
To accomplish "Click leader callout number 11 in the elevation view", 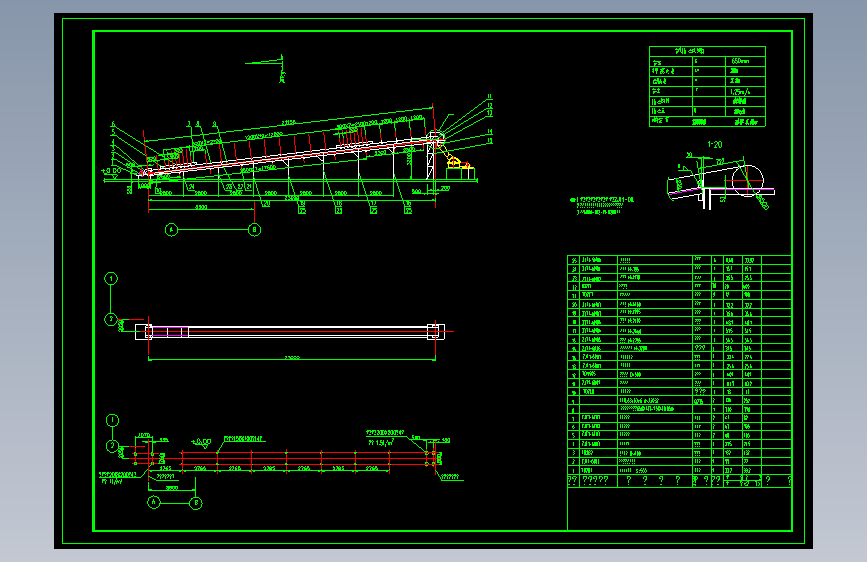I will tap(489, 97).
